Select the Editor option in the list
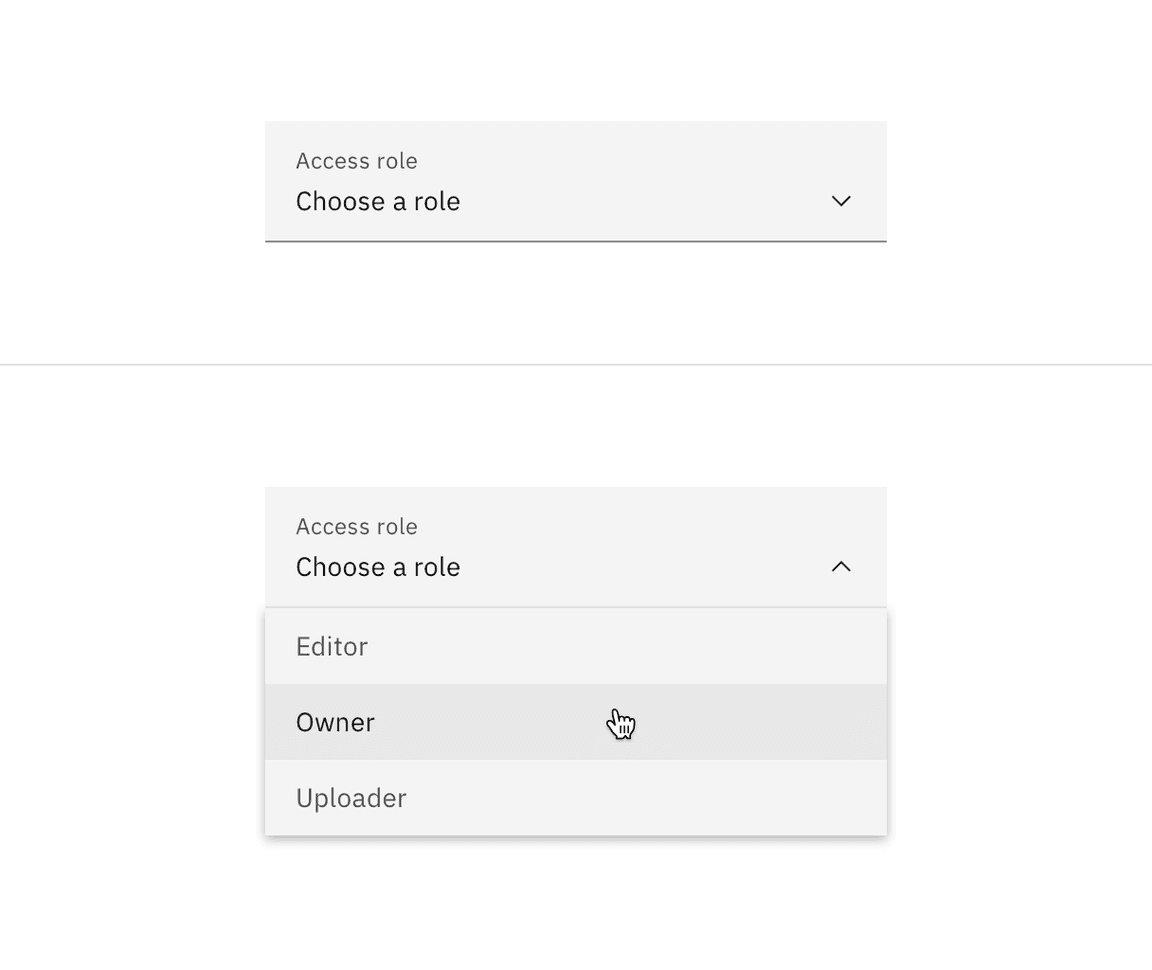 tap(575, 646)
